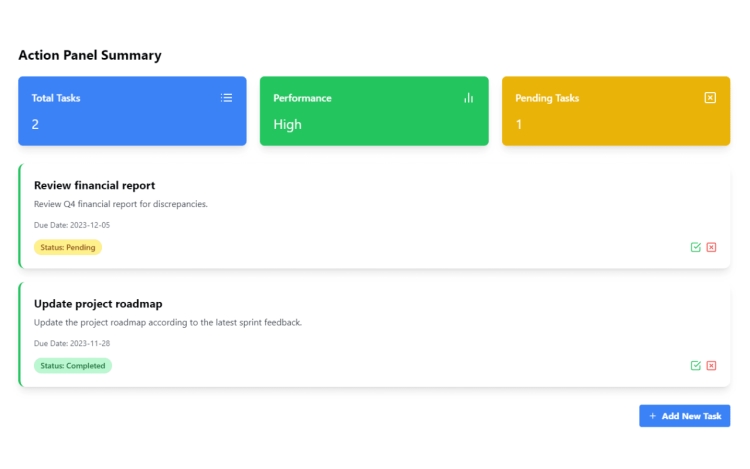Select the Update project roadmap title
The image size is (750, 469).
[98, 304]
